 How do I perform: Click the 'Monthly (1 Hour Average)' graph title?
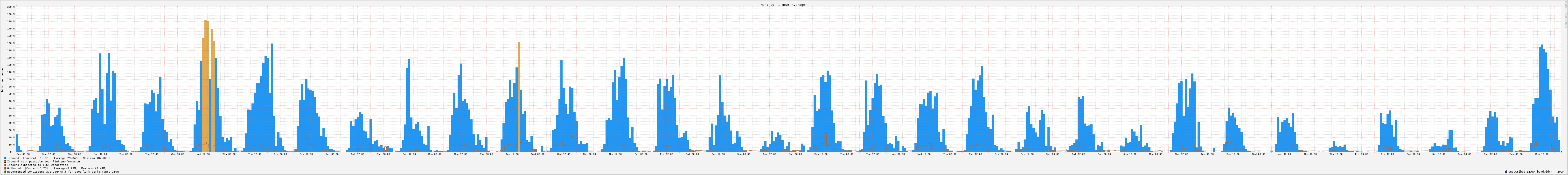(x=783, y=4)
